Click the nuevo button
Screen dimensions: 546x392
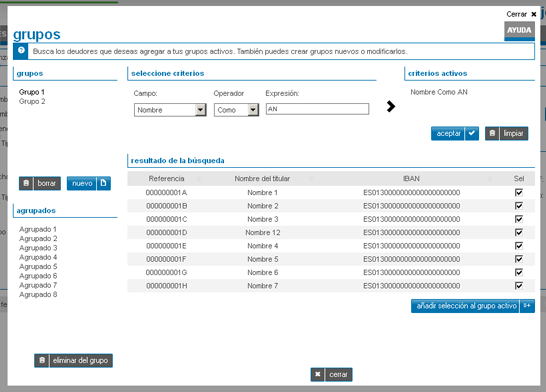[89, 183]
